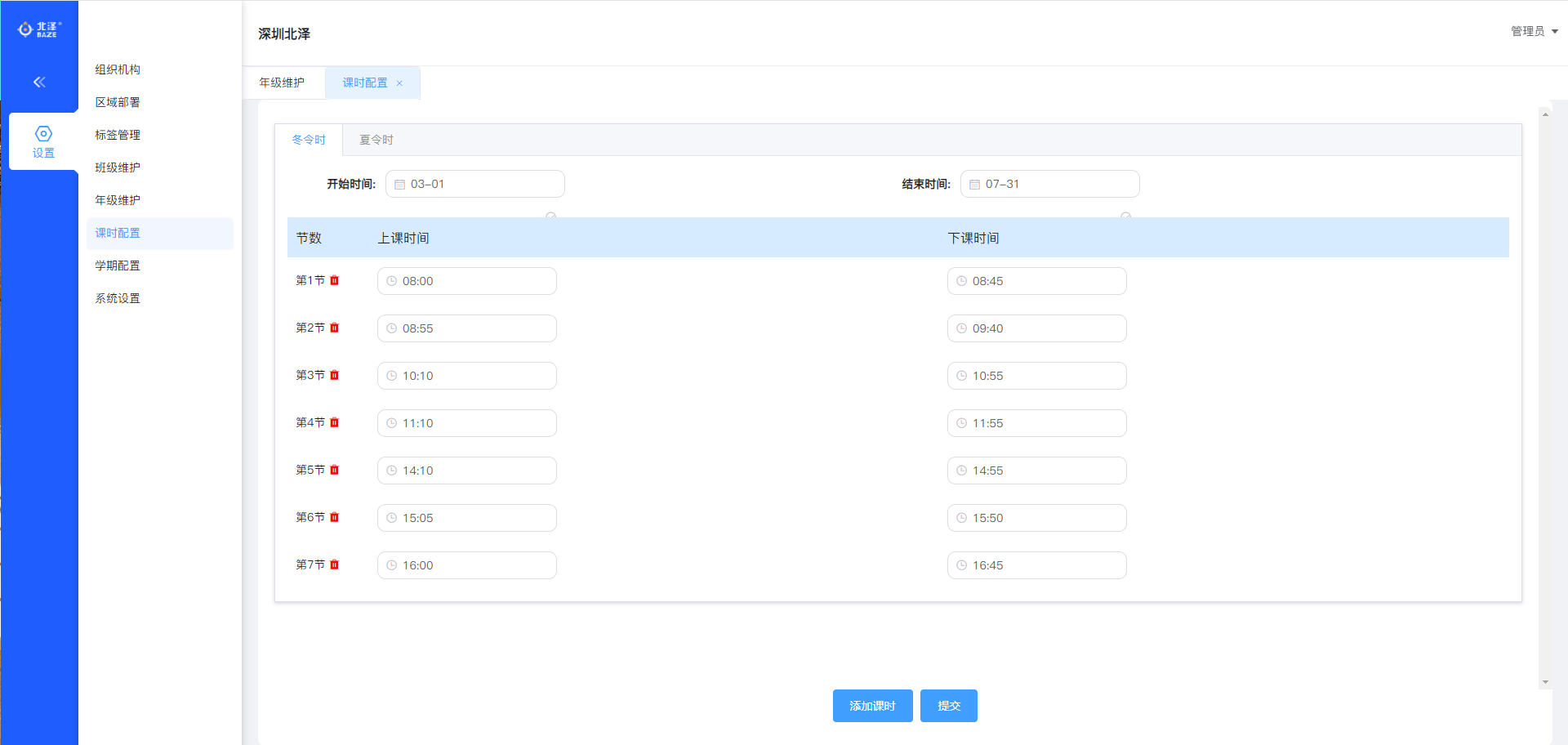This screenshot has height=745, width=1568.
Task: Delete period 第3节 with red trash icon
Action: coord(334,375)
